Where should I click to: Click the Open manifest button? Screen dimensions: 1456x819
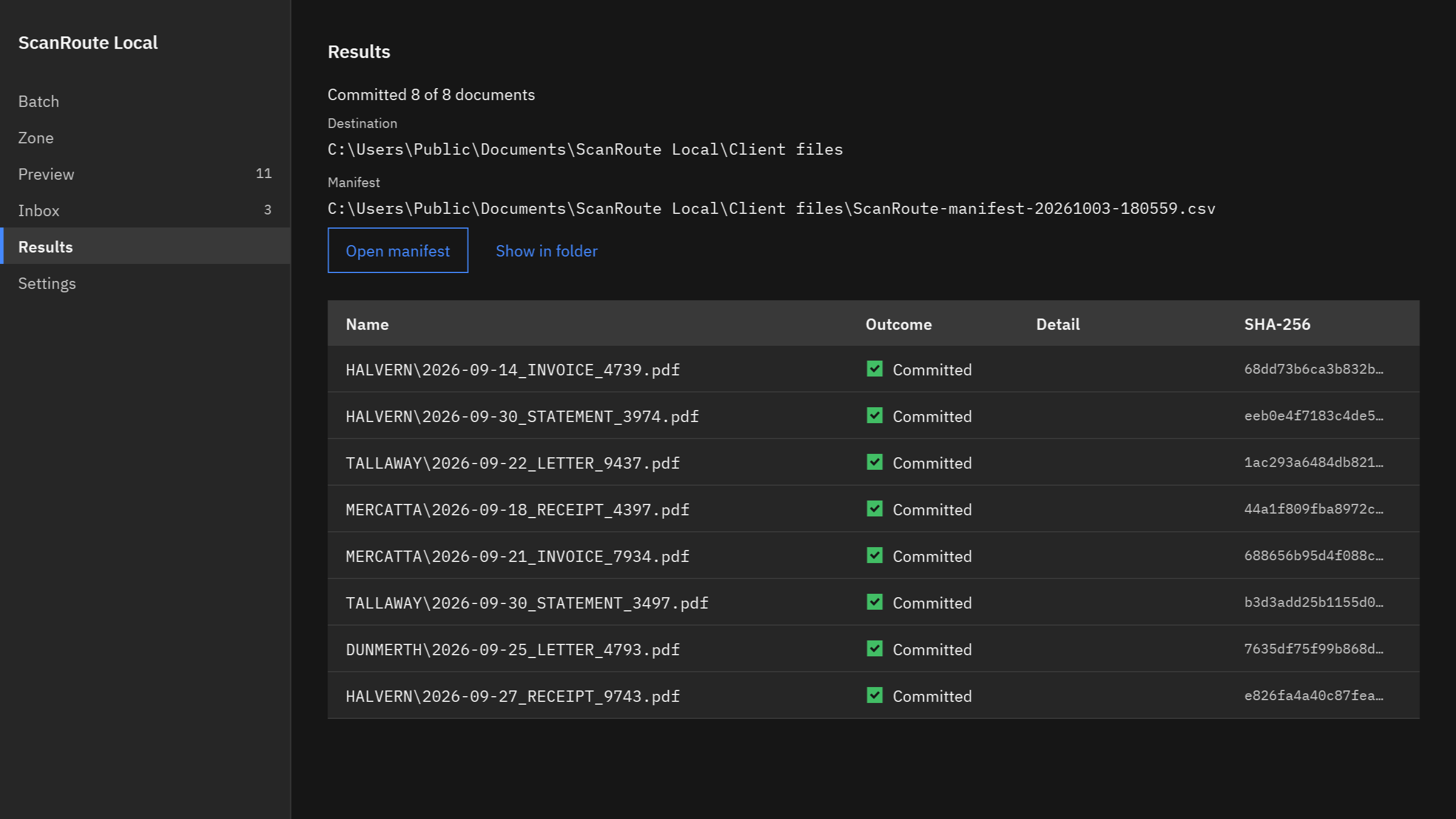point(398,250)
